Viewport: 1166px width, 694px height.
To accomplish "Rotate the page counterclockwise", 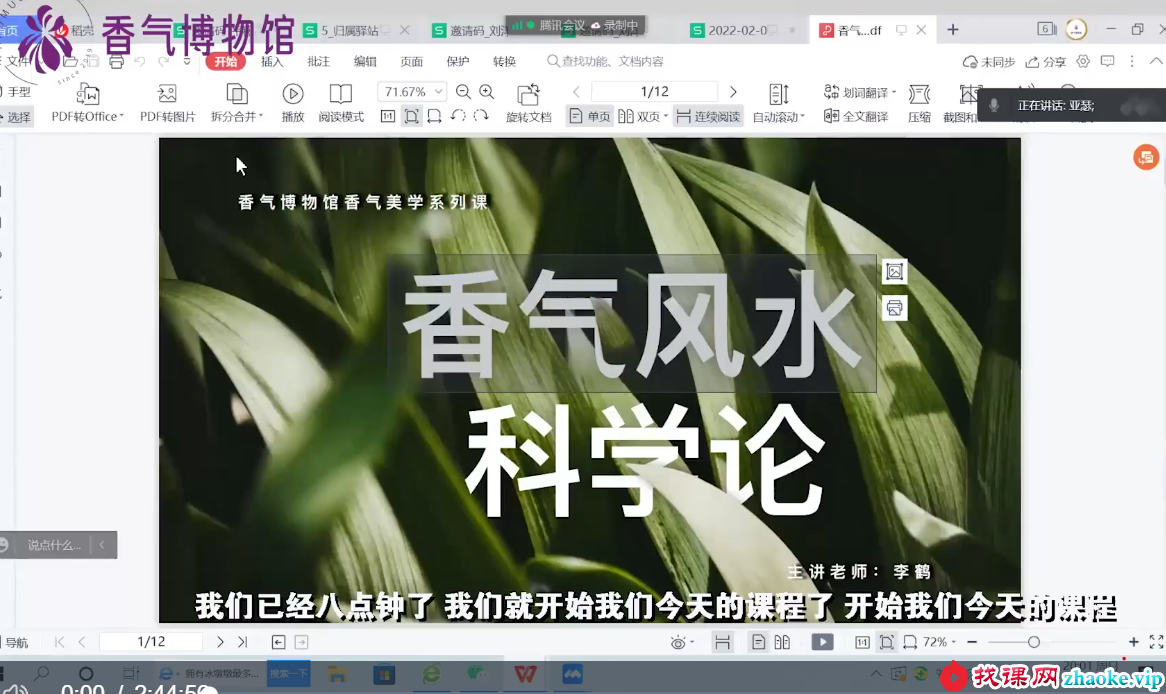I will pyautogui.click(x=458, y=116).
